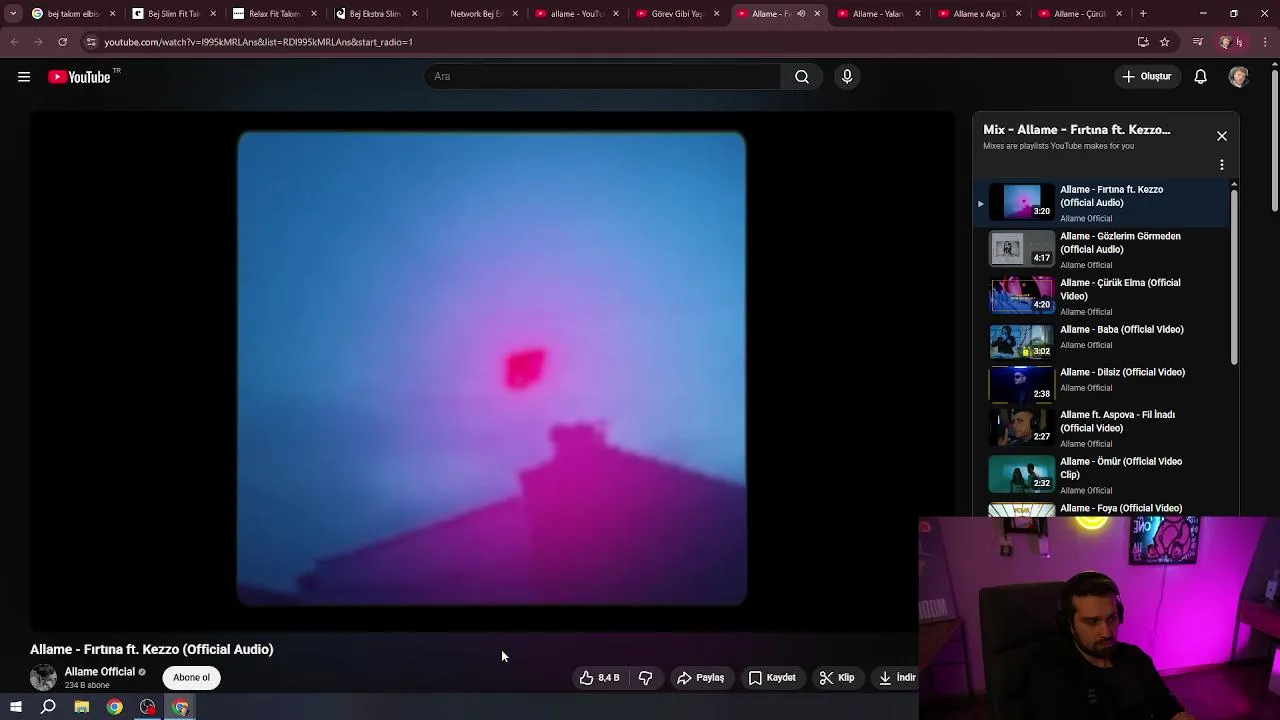Close the 'bej takım elbise' tab
Viewport: 1280px width, 720px height.
click(112, 14)
